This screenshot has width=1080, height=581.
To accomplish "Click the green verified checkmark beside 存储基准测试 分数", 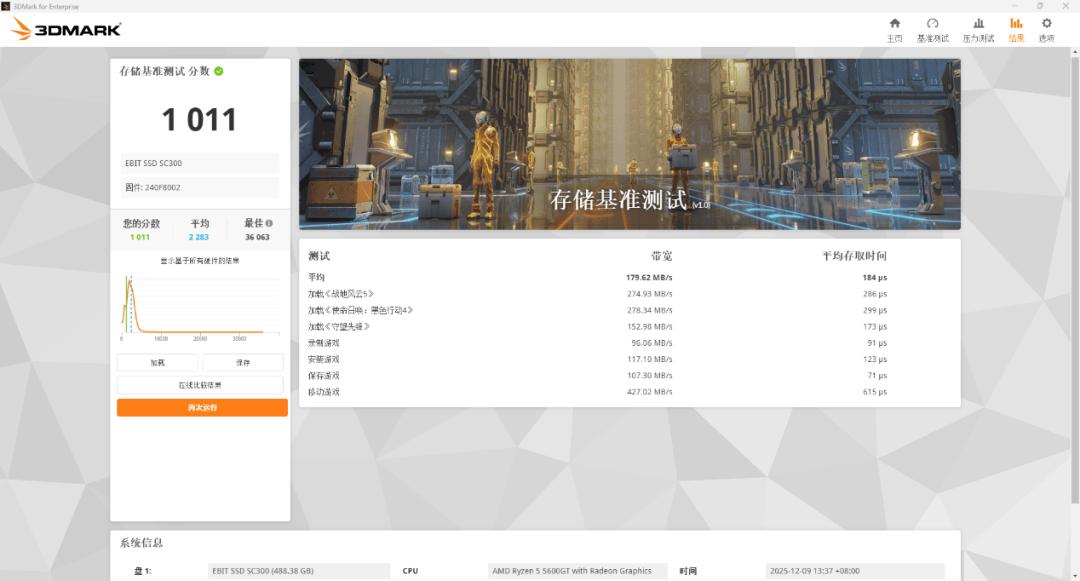I will pyautogui.click(x=218, y=72).
